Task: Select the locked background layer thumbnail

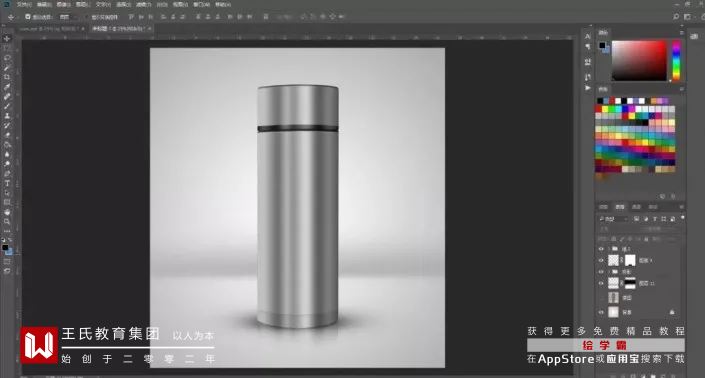Action: pyautogui.click(x=613, y=312)
